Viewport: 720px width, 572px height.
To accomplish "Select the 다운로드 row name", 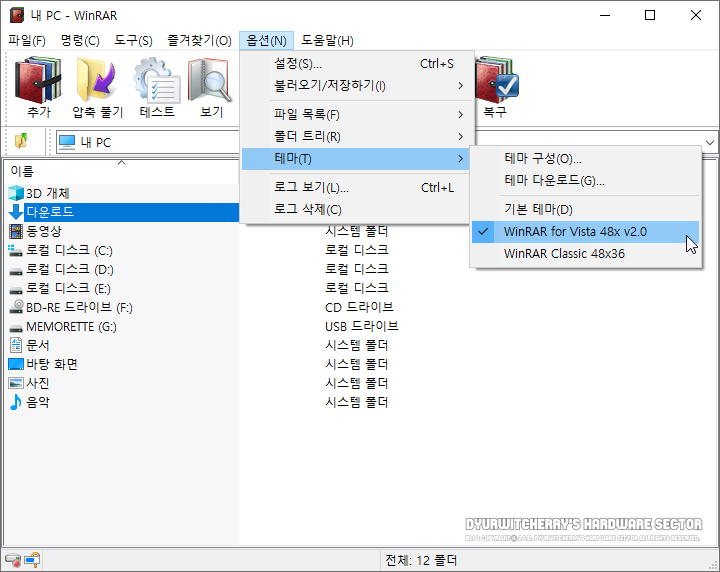I will click(x=50, y=212).
